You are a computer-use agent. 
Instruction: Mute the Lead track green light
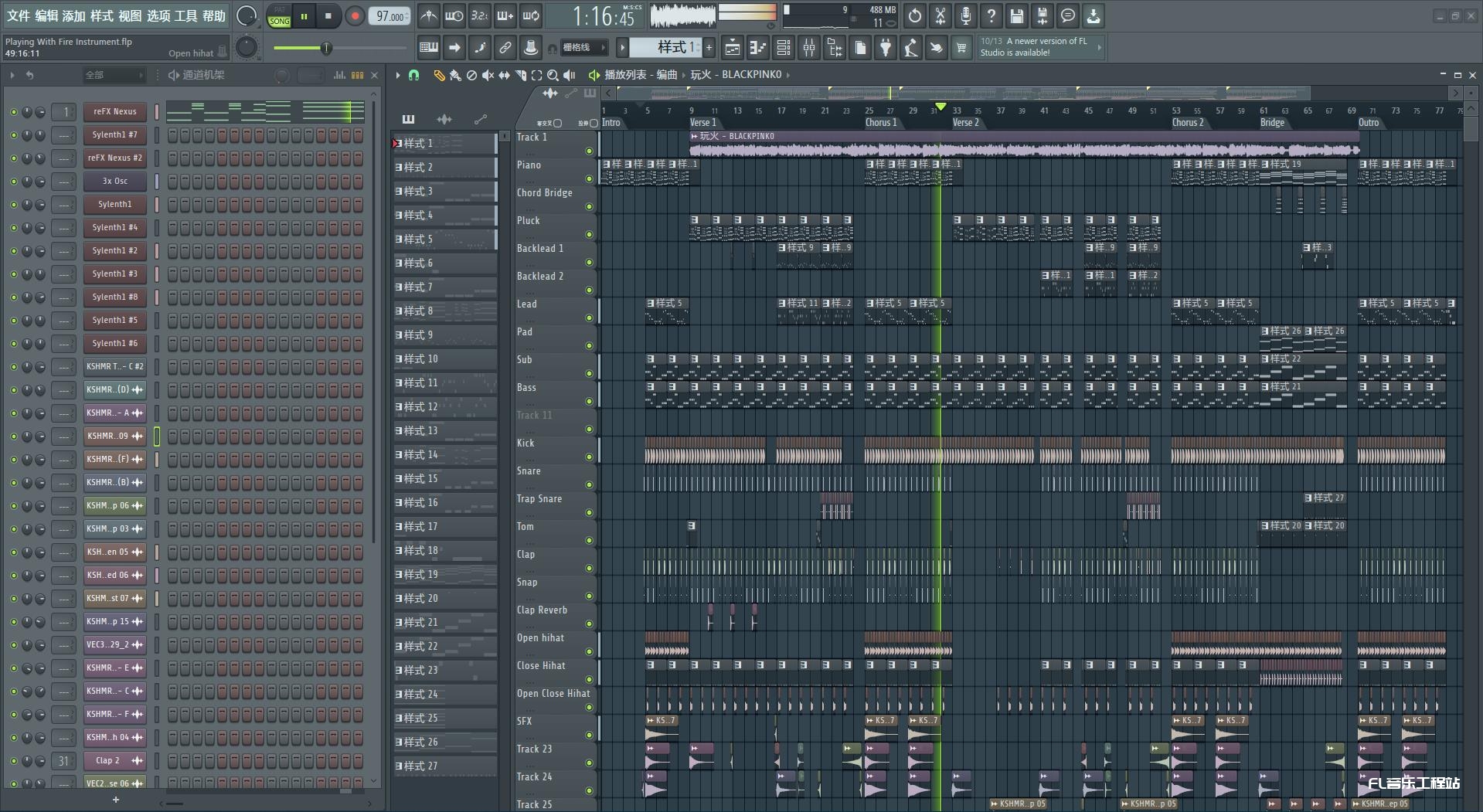click(x=589, y=318)
